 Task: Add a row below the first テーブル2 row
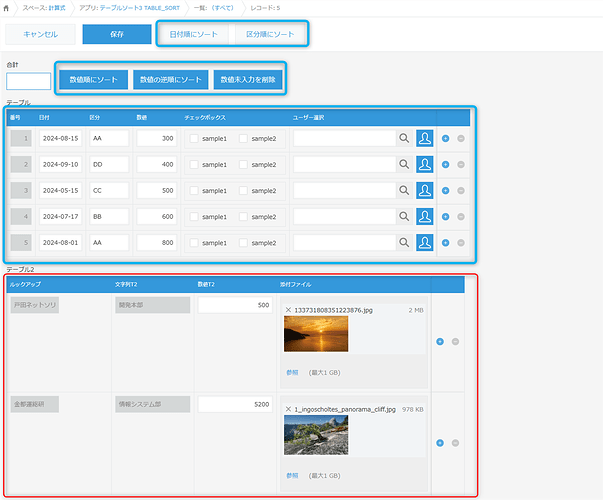(x=440, y=341)
